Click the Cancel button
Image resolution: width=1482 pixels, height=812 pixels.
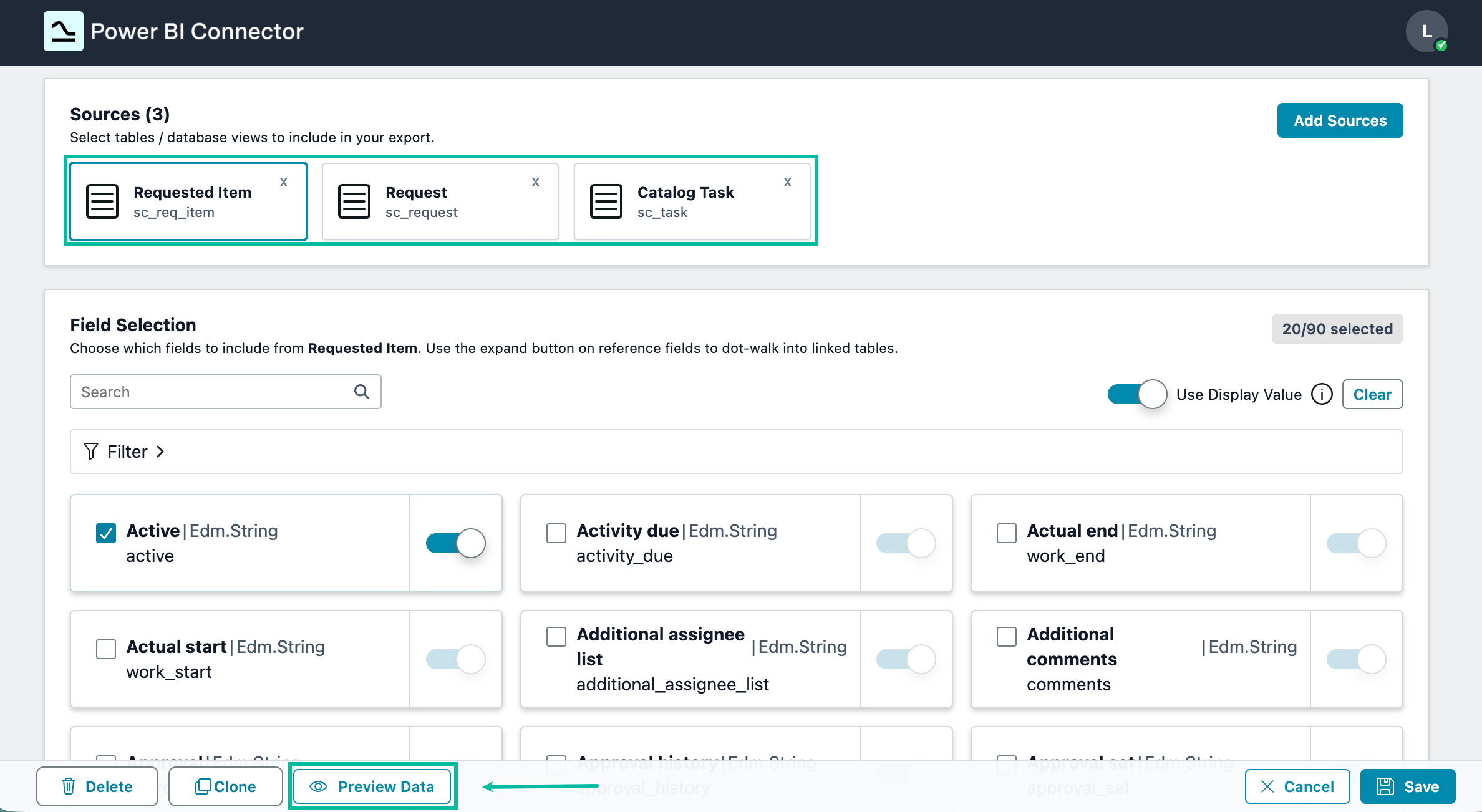click(1297, 786)
